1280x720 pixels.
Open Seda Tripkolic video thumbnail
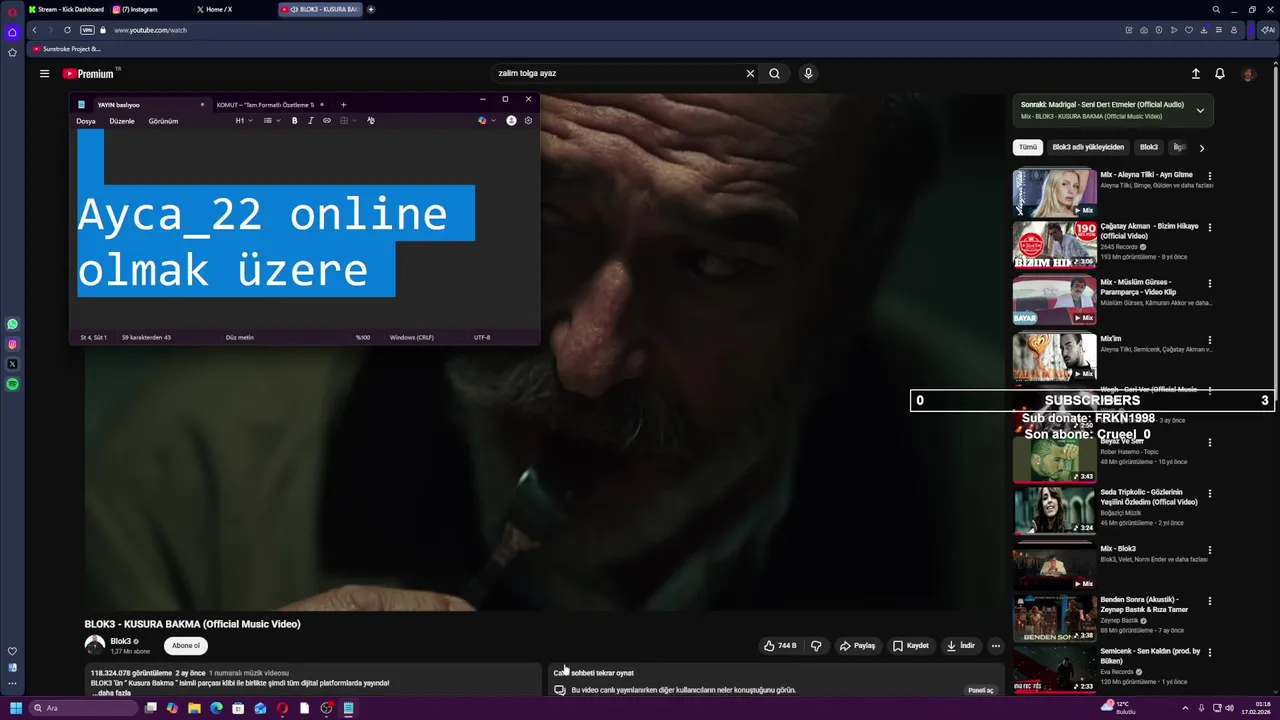point(1055,510)
